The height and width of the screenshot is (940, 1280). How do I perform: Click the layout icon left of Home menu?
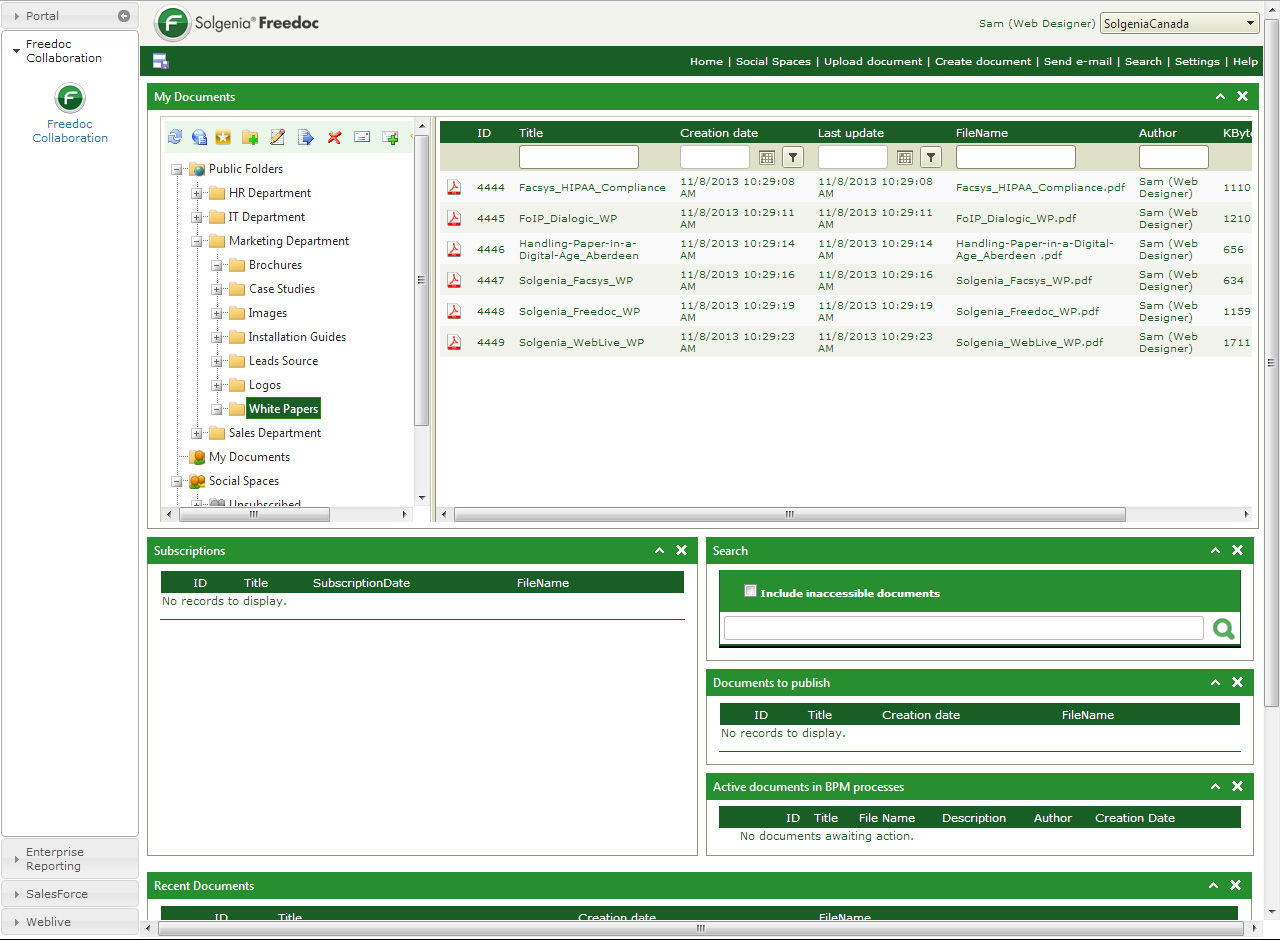[161, 61]
